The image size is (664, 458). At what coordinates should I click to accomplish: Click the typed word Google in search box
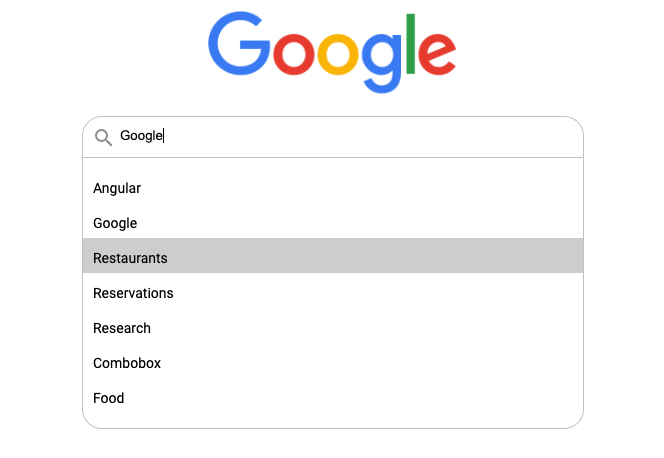click(141, 136)
